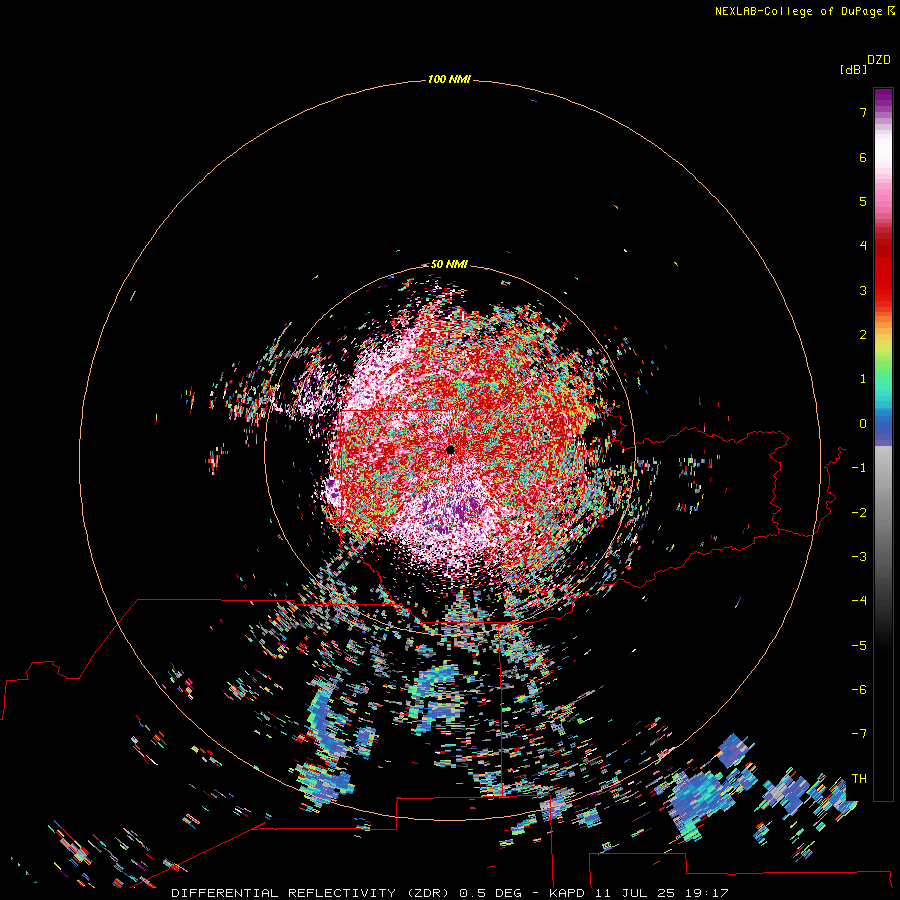Click the legend value 4
Image resolution: width=900 pixels, height=900 pixels.
click(x=863, y=246)
